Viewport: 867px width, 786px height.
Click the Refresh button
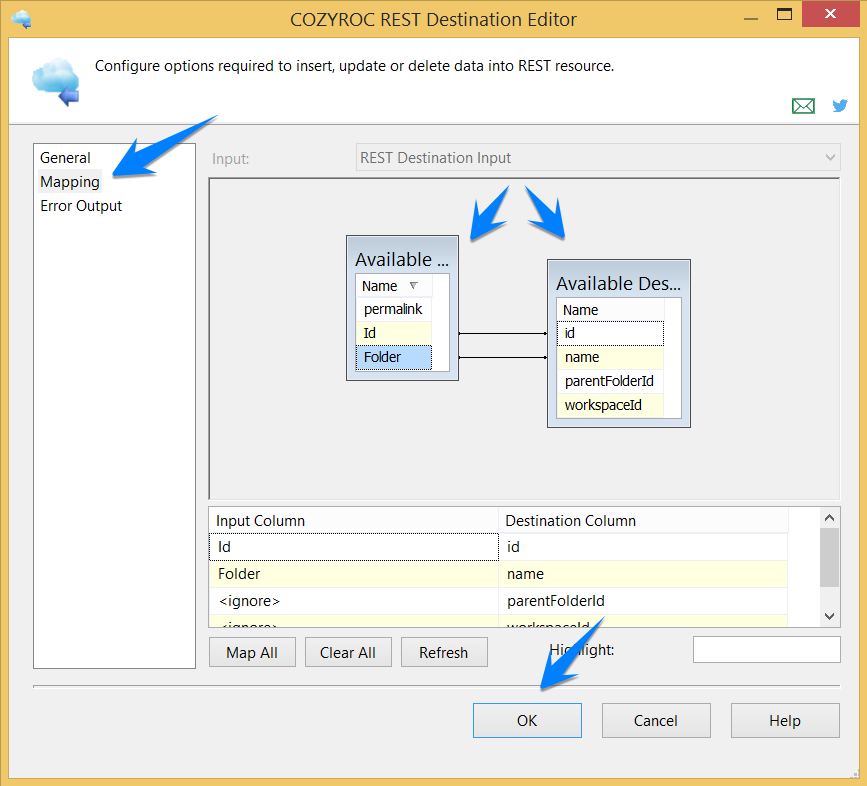click(x=443, y=652)
